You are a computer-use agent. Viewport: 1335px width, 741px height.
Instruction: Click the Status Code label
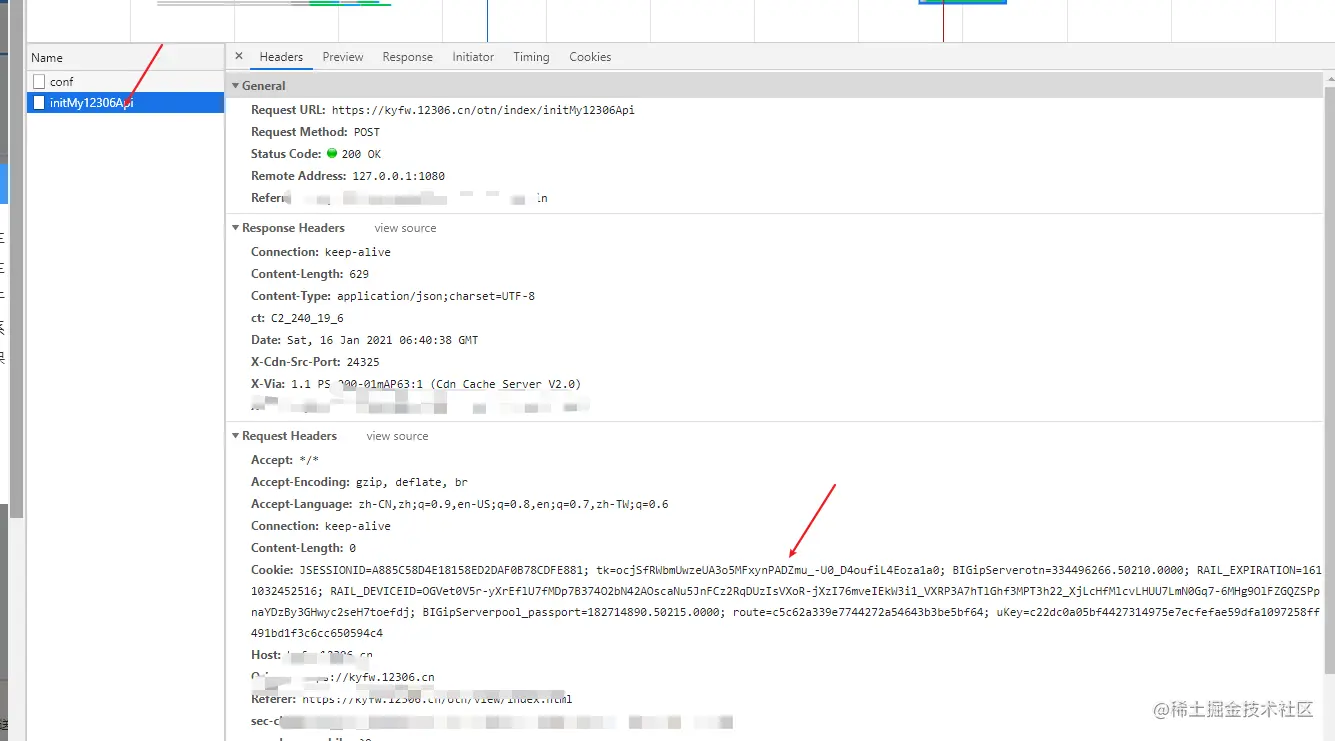pyautogui.click(x=286, y=154)
